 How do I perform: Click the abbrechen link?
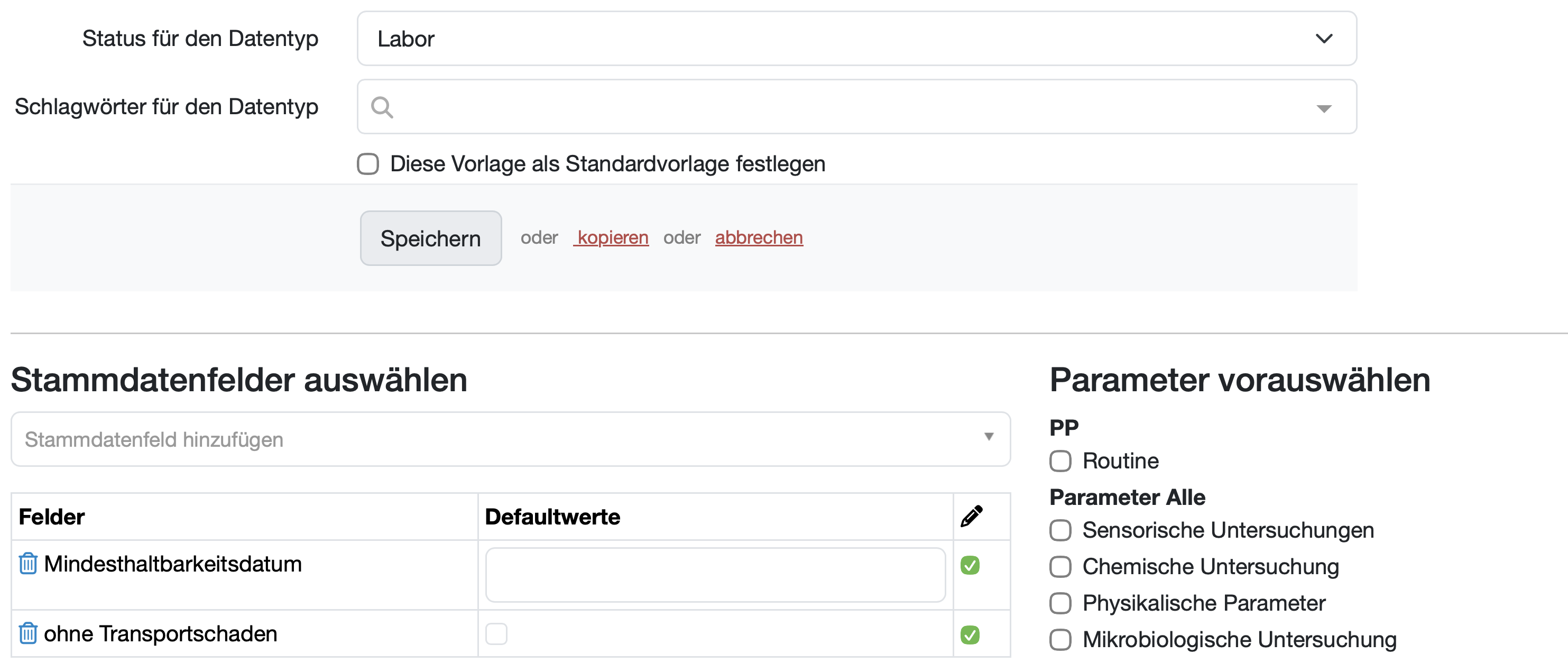tap(759, 237)
